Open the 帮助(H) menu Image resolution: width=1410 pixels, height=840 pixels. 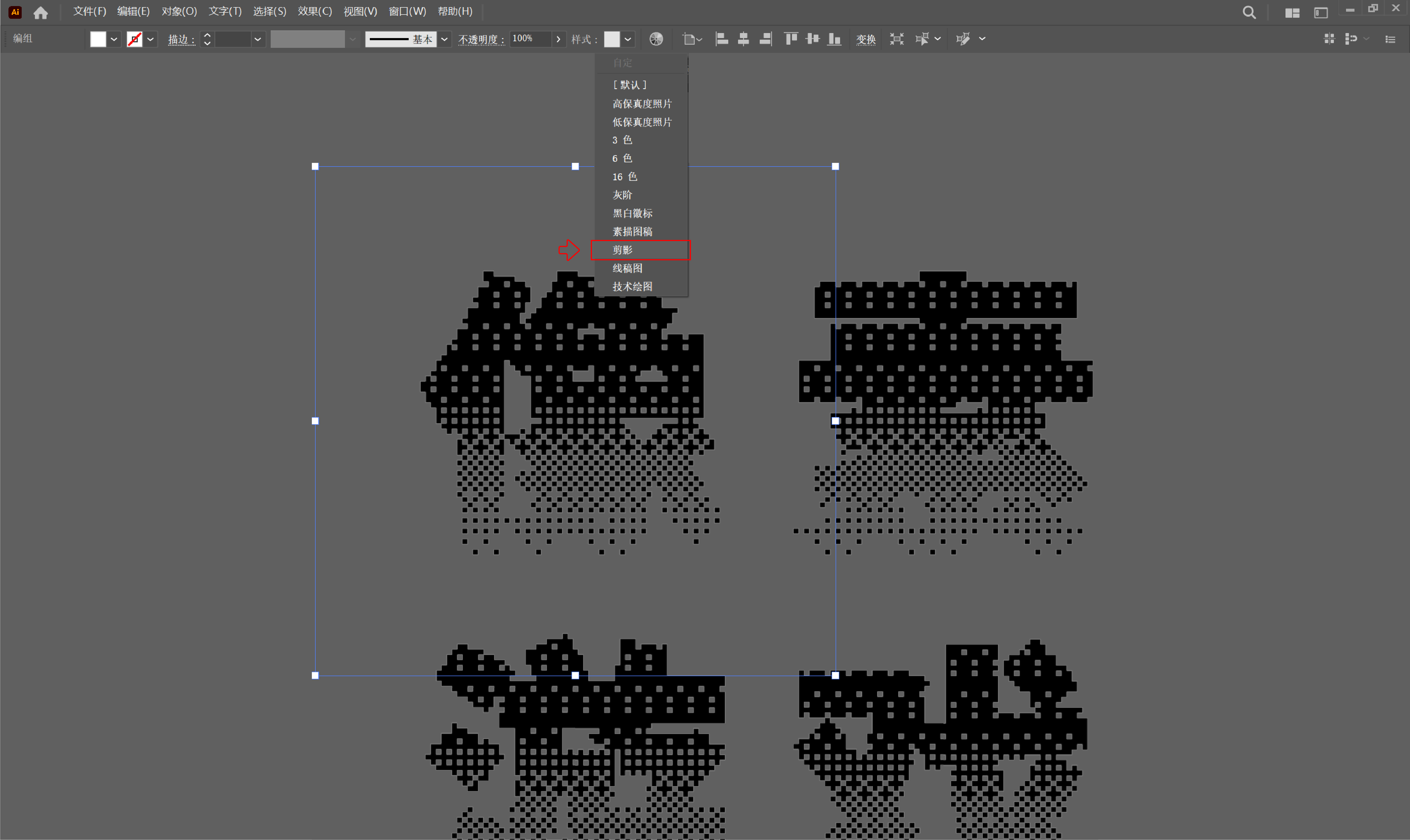tap(455, 11)
